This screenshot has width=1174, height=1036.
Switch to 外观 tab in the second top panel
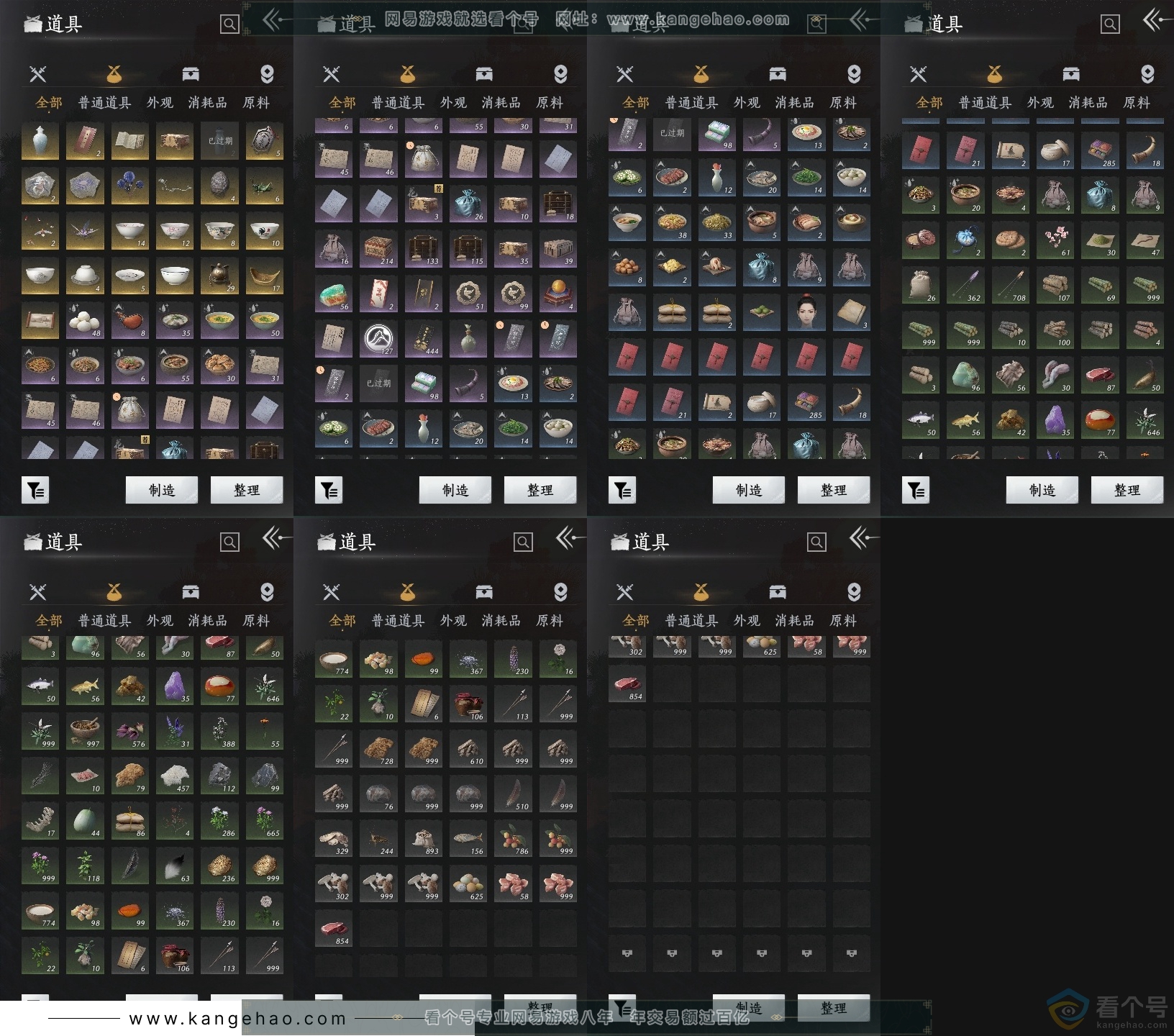(x=453, y=103)
